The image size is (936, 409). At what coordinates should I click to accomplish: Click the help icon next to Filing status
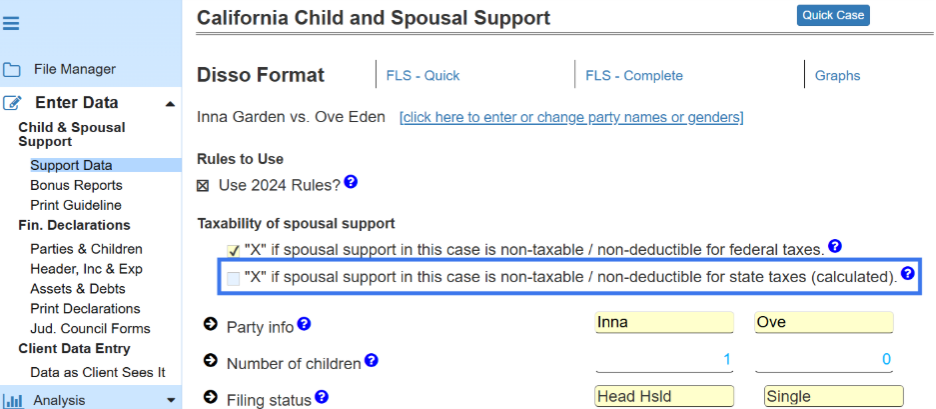[321, 397]
